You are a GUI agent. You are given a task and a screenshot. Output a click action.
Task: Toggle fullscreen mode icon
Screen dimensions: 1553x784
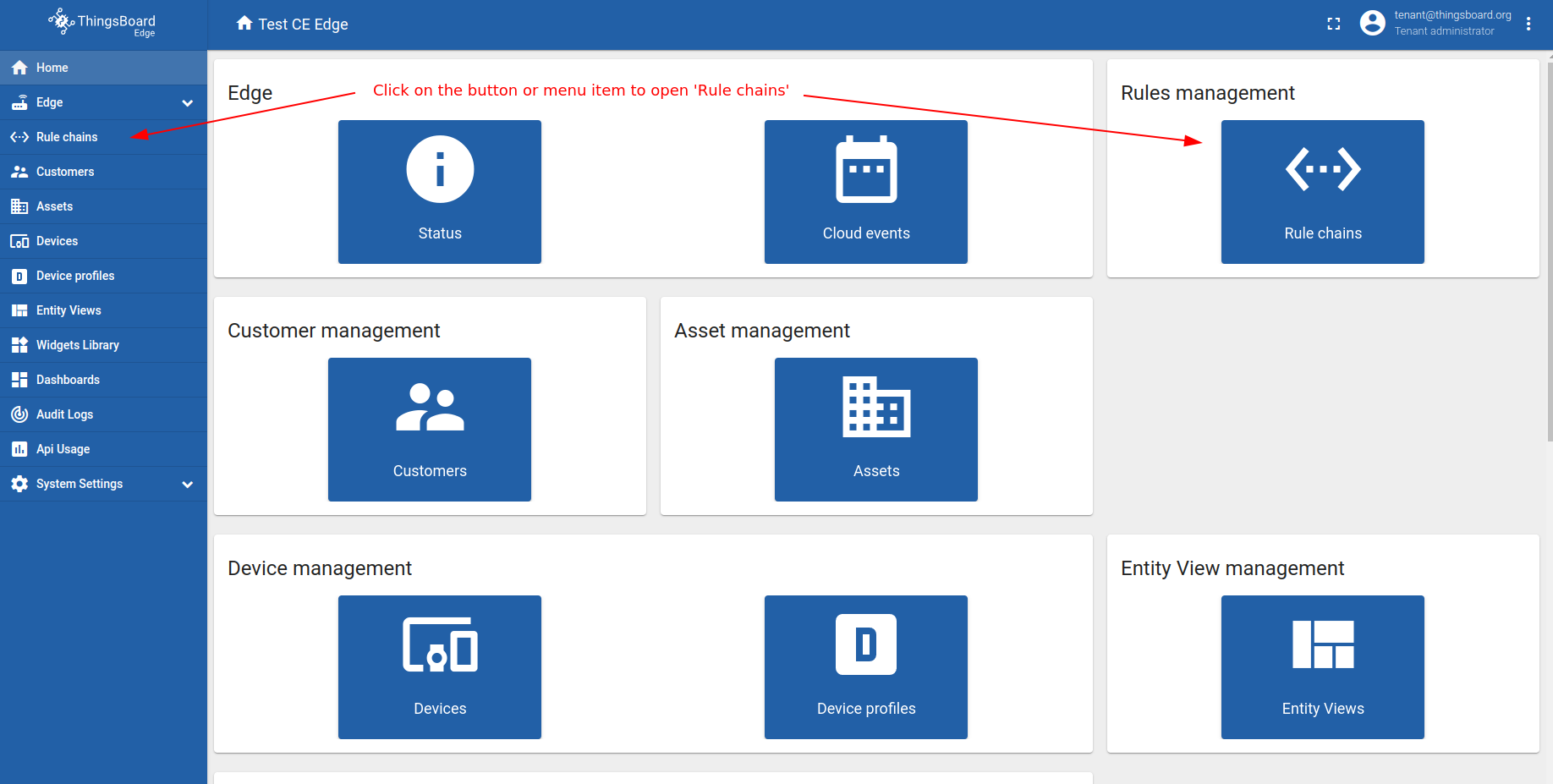click(1334, 24)
